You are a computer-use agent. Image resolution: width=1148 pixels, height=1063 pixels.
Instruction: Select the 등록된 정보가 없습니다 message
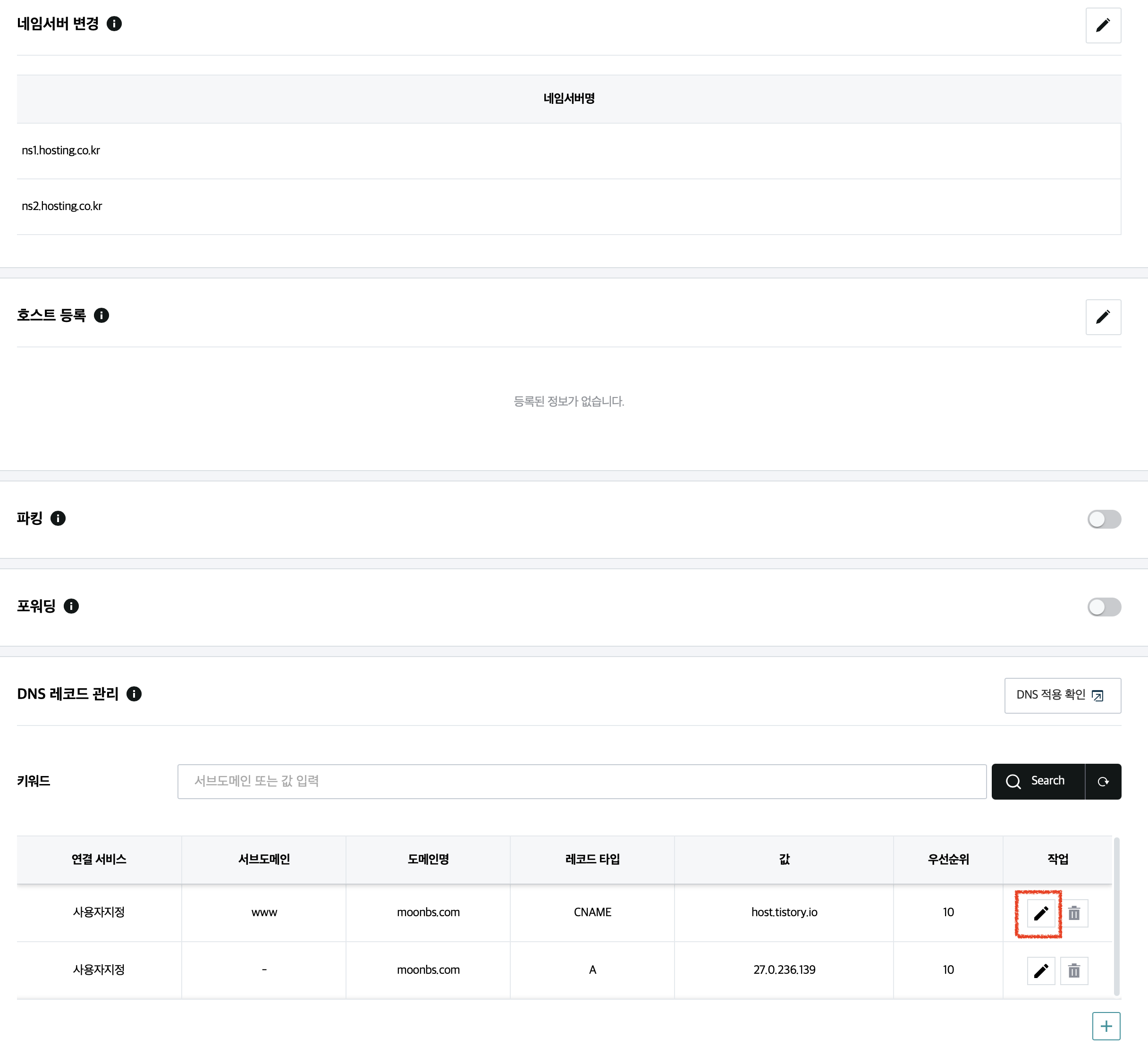pyautogui.click(x=569, y=402)
